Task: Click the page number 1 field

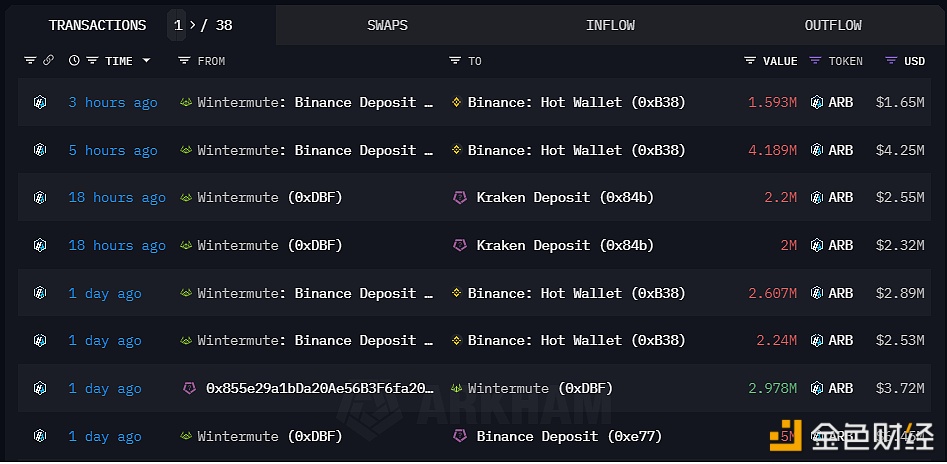Action: [x=177, y=25]
